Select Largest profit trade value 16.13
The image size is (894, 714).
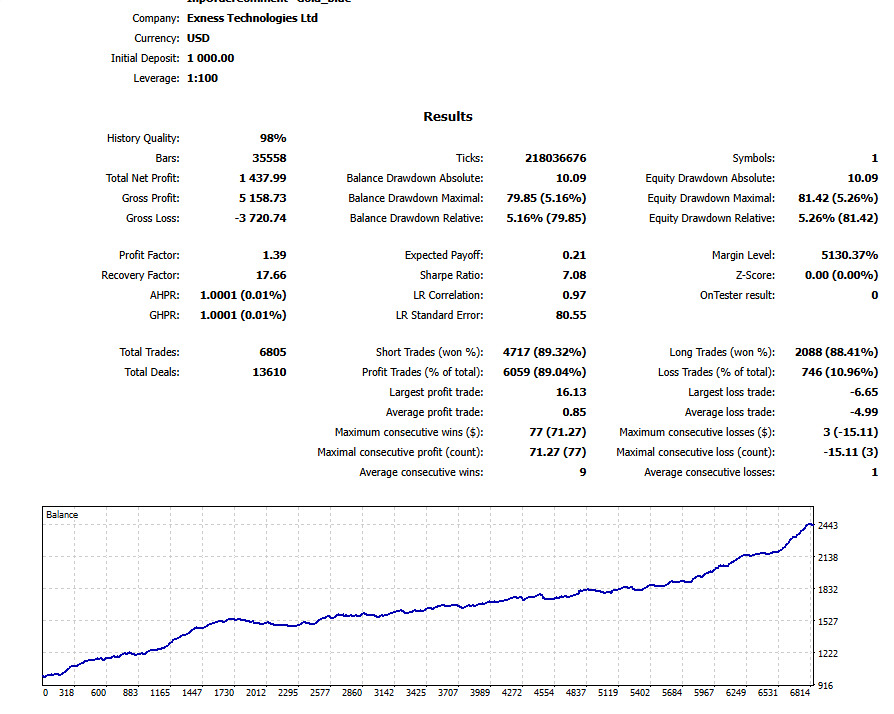click(571, 392)
